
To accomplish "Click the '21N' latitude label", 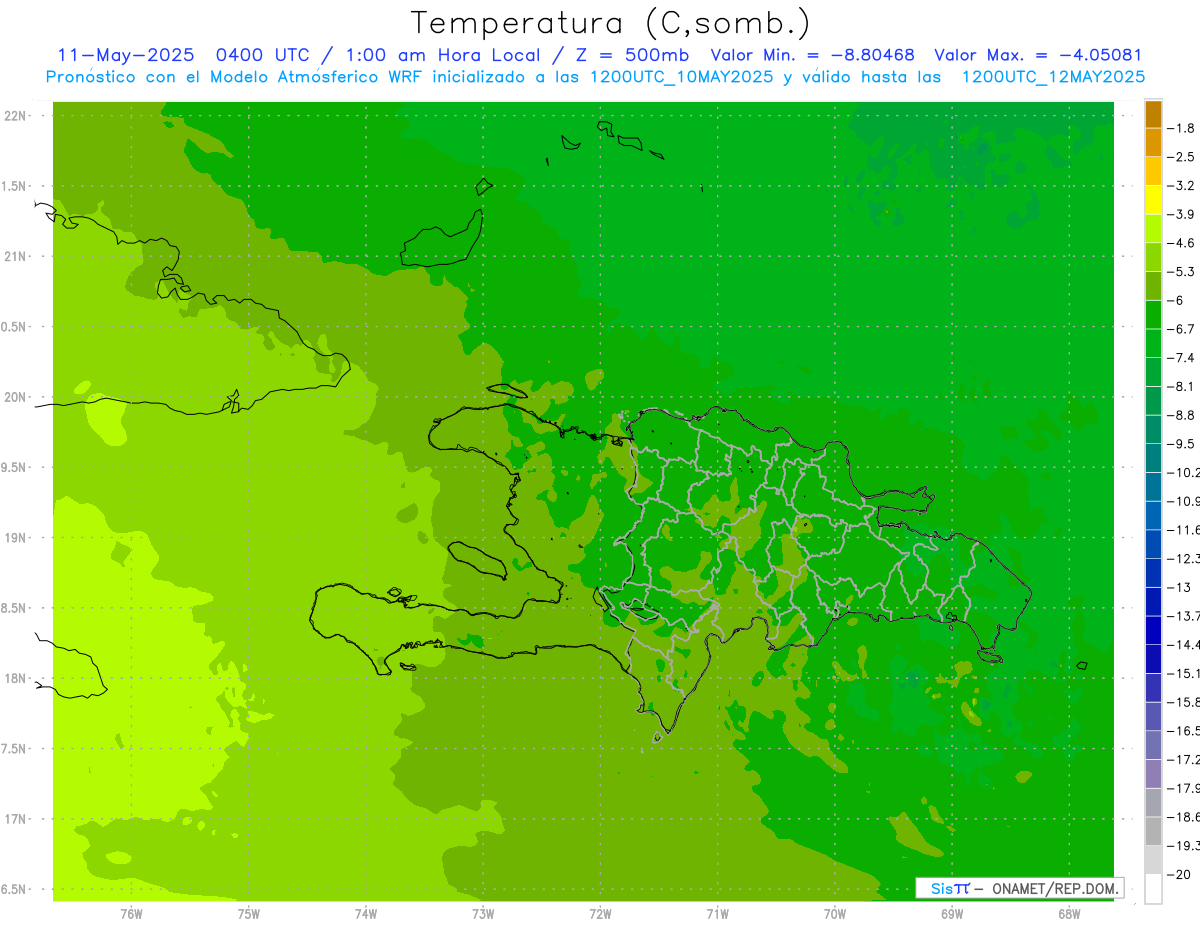I will (16, 256).
